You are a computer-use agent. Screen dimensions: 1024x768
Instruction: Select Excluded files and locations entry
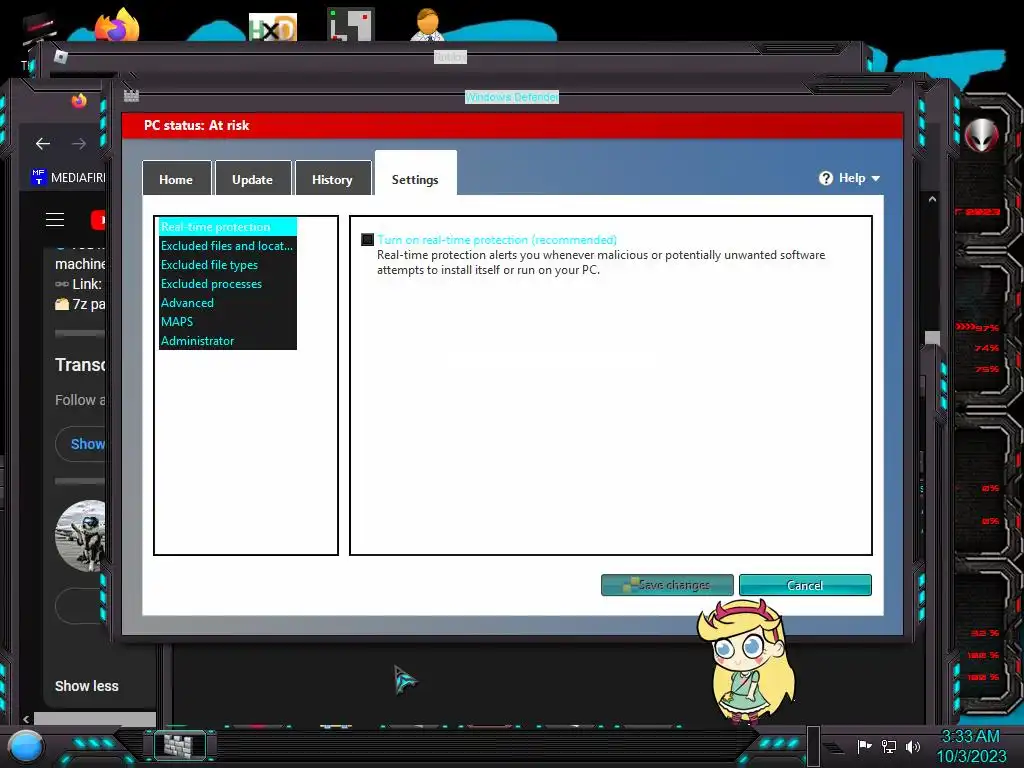pyautogui.click(x=227, y=246)
